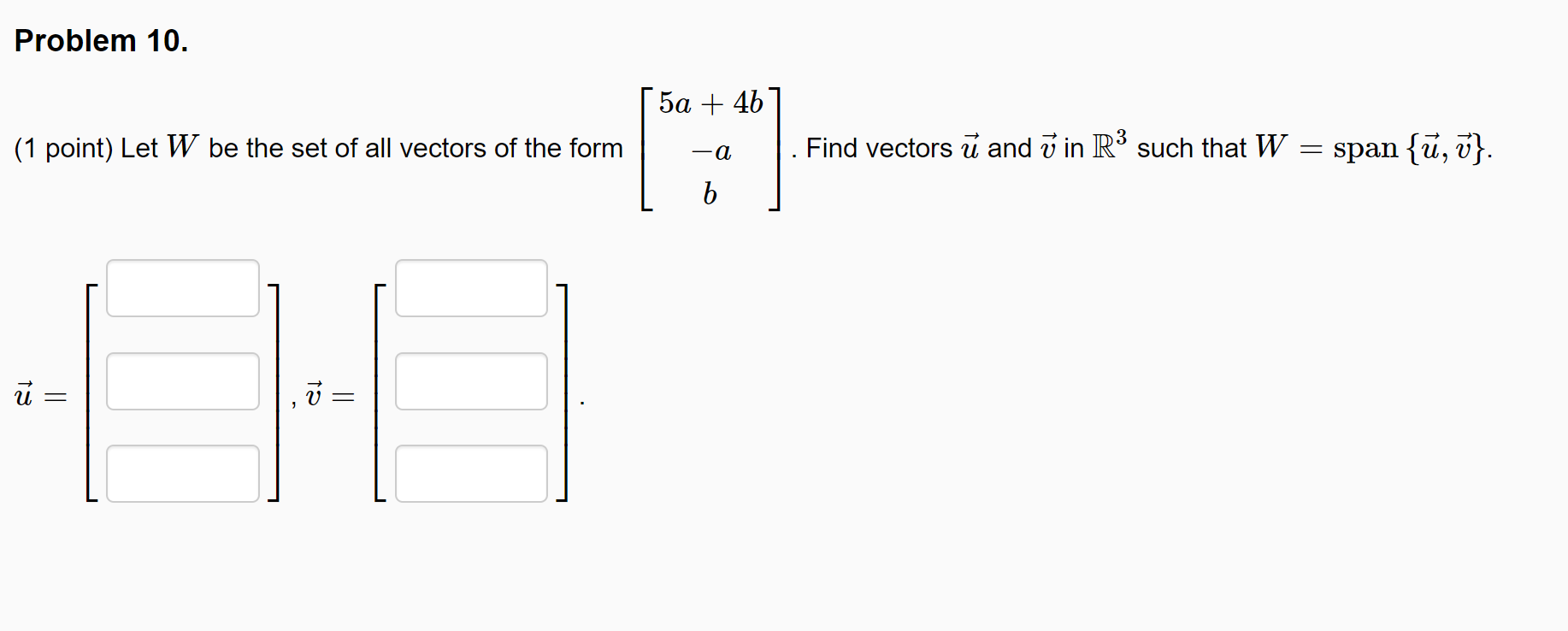Click the second entry box of vector v

(x=471, y=381)
